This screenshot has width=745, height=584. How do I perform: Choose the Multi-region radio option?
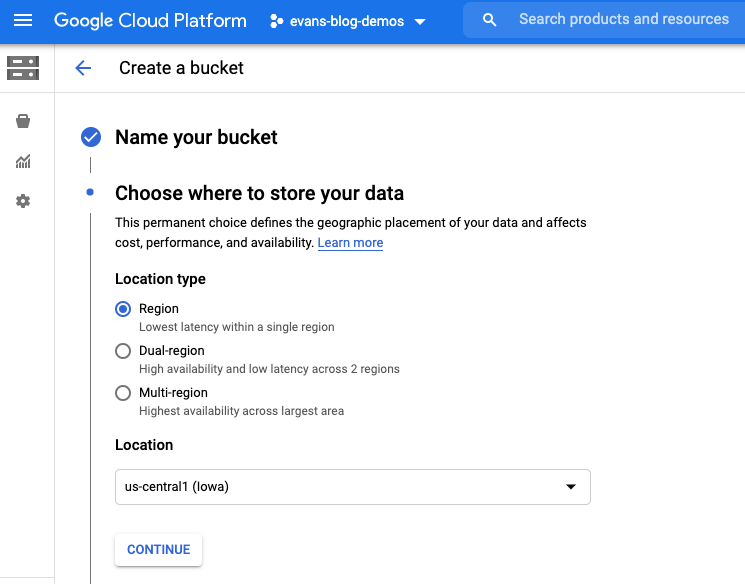(x=123, y=393)
